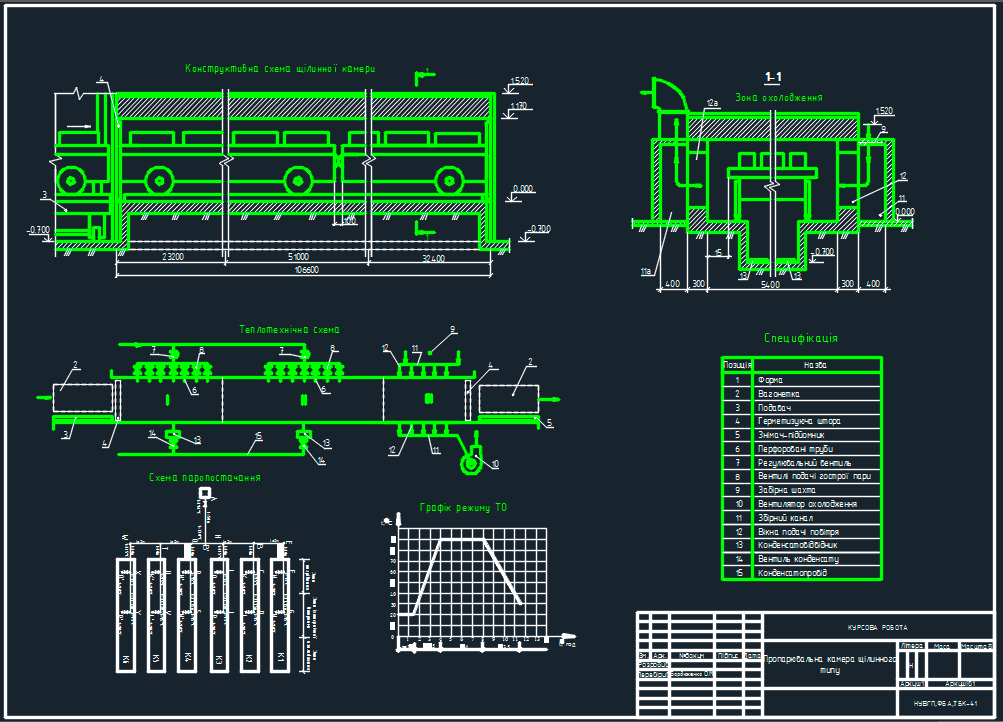Click the callout number 15 on condensate pipe
Viewport: 1003px width, 722px height.
coord(258,436)
